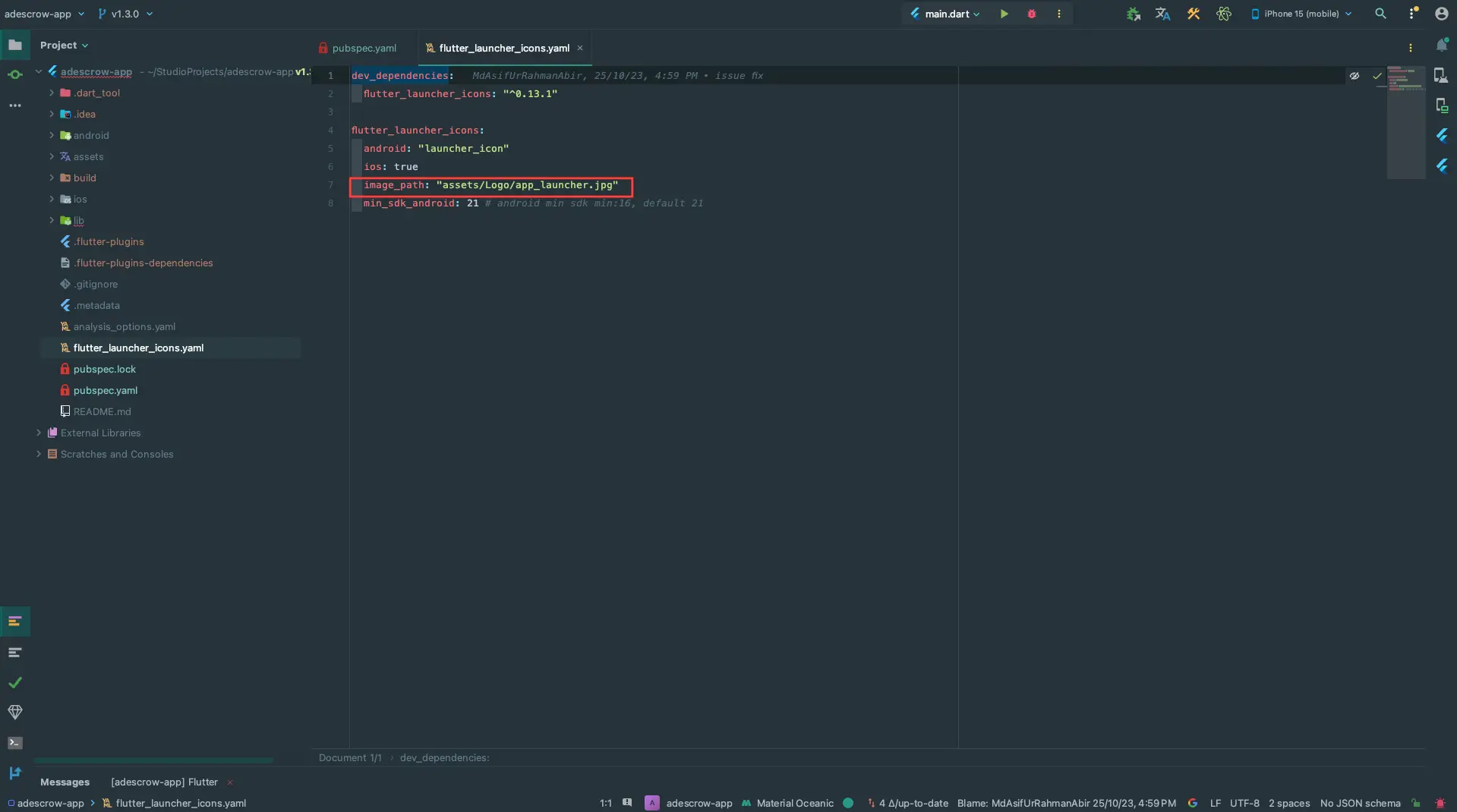Open the gem-shaped tool window icon

(x=15, y=712)
